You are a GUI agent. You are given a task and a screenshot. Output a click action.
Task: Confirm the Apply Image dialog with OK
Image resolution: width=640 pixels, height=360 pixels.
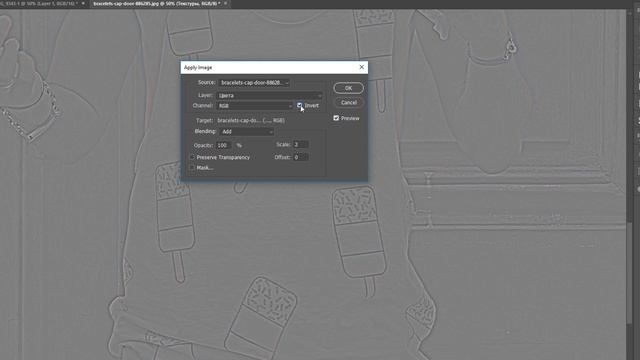point(348,88)
